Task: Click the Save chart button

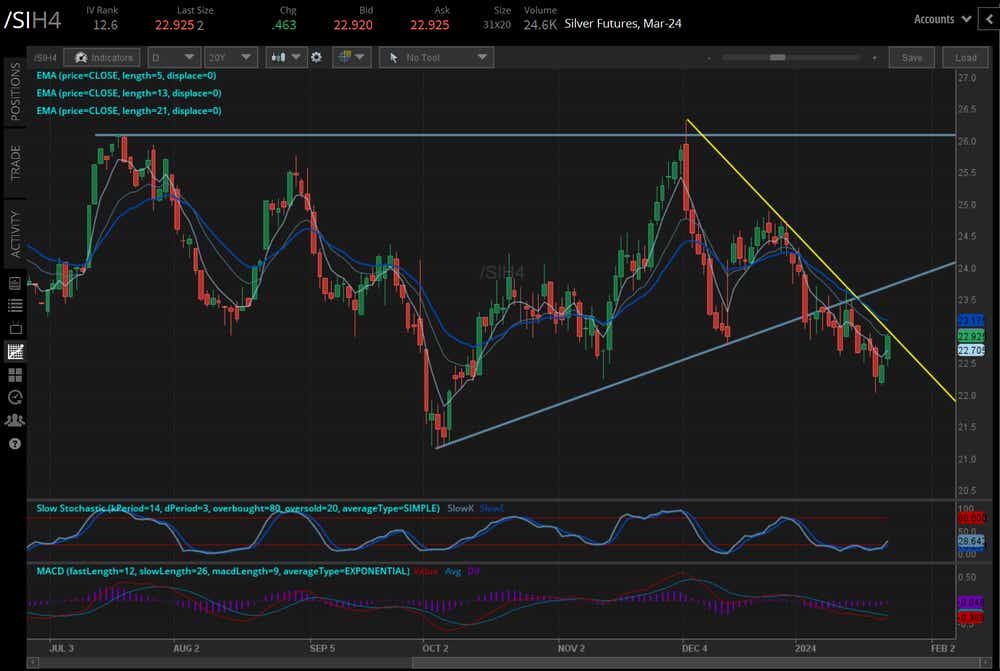Action: pos(911,57)
